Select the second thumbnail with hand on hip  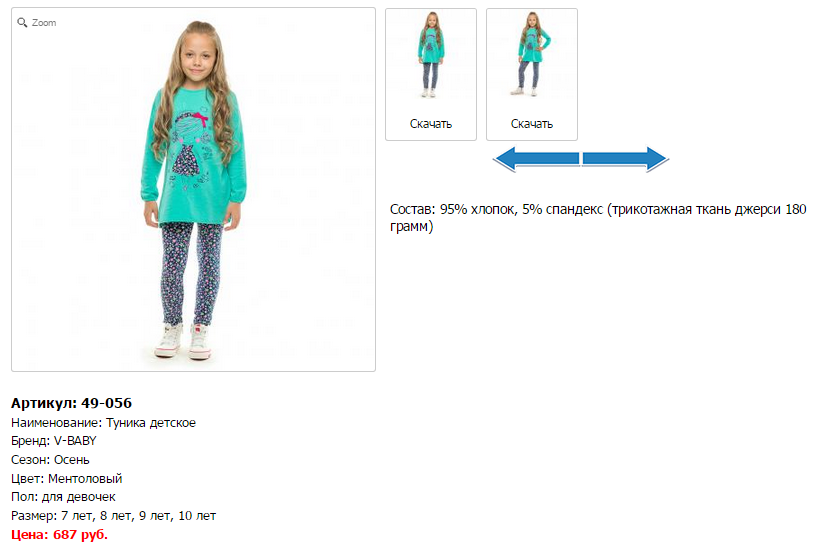tap(532, 55)
